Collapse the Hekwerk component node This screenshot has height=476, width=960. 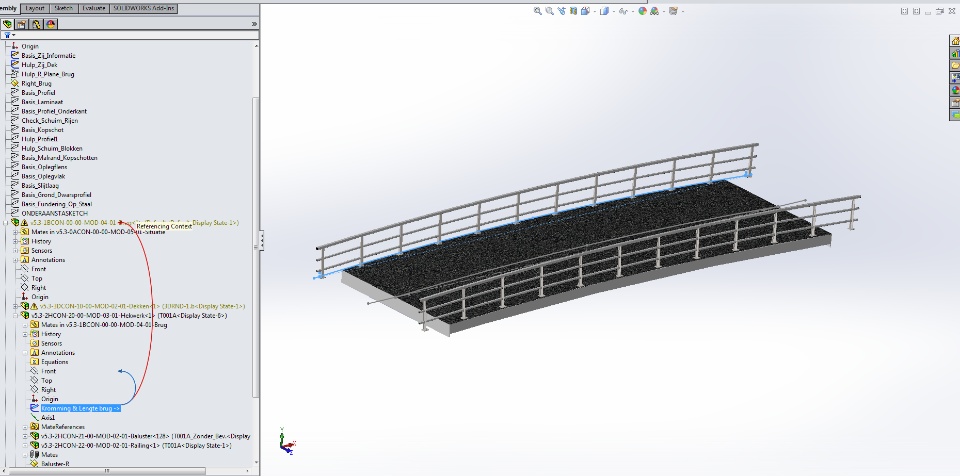[15, 315]
